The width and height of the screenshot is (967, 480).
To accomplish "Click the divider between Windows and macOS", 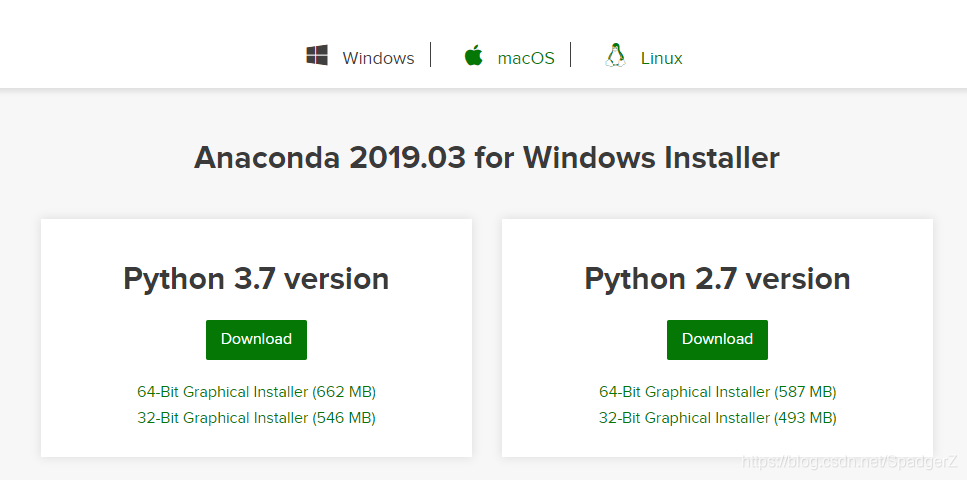I will (431, 55).
